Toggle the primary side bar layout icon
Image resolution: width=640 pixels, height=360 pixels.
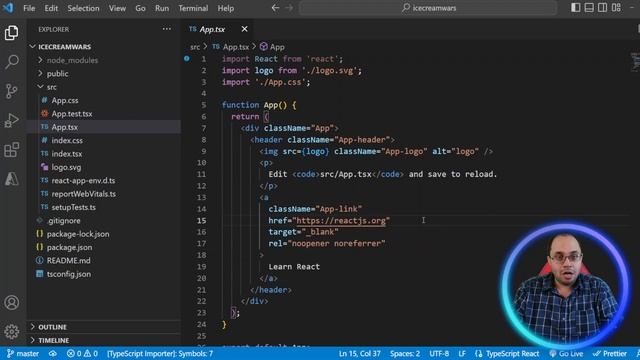(x=576, y=7)
